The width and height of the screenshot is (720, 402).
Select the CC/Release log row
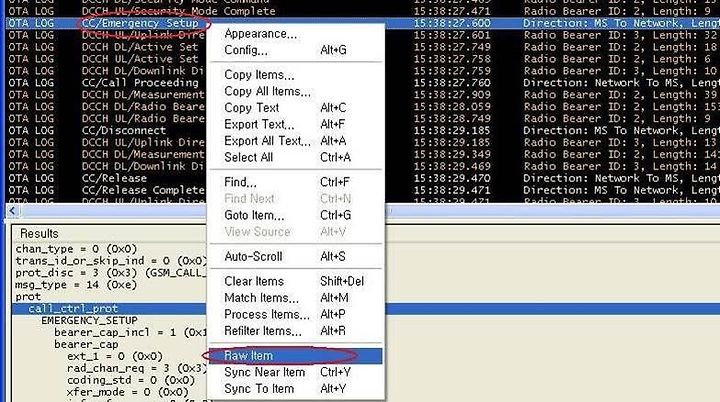(x=114, y=178)
